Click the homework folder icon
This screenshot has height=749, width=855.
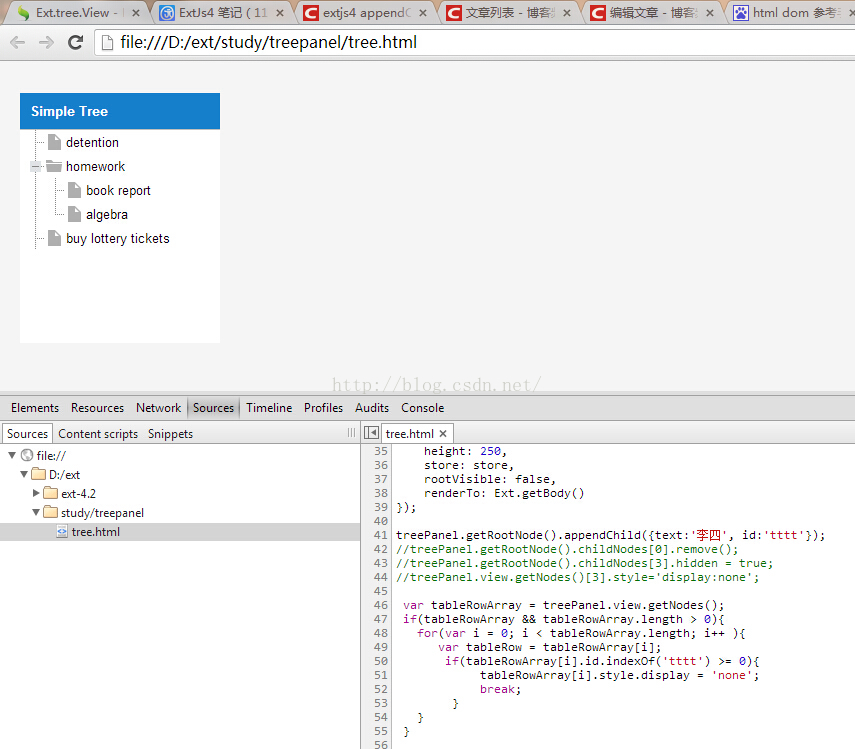point(54,166)
